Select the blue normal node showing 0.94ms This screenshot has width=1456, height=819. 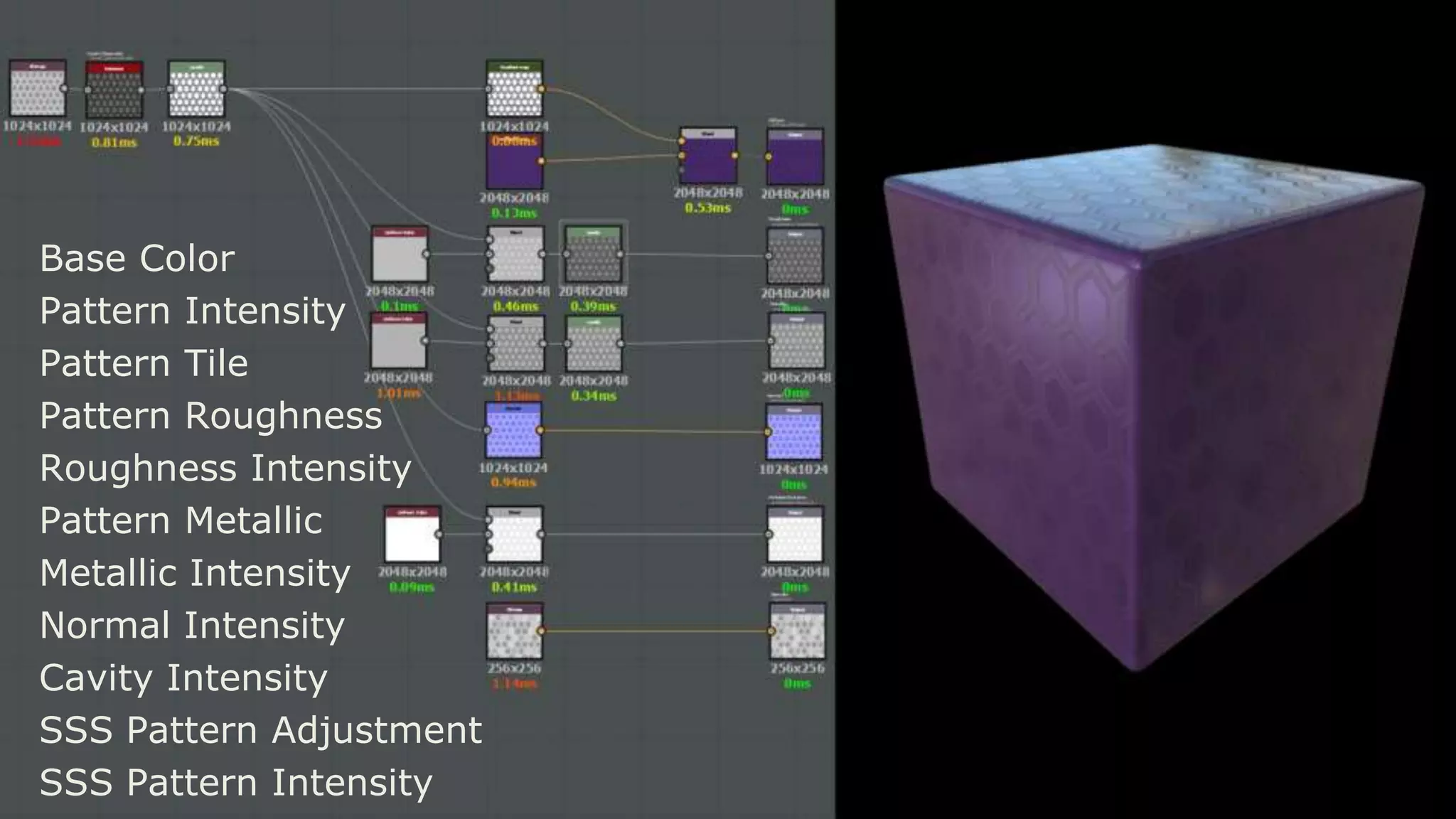(x=513, y=431)
